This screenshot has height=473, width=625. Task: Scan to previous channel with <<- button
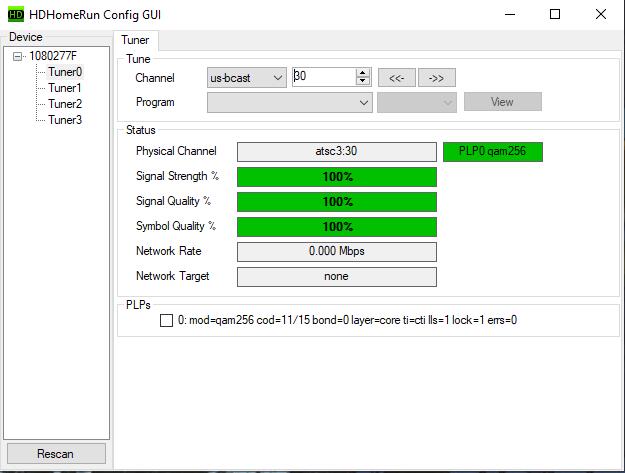click(397, 78)
